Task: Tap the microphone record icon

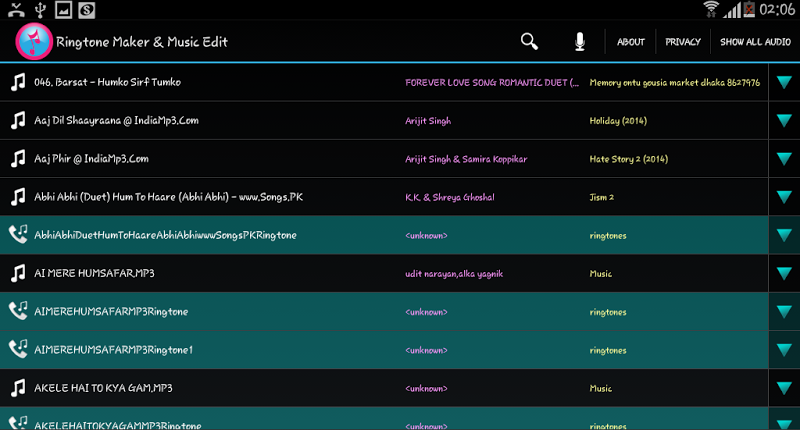Action: coord(580,42)
